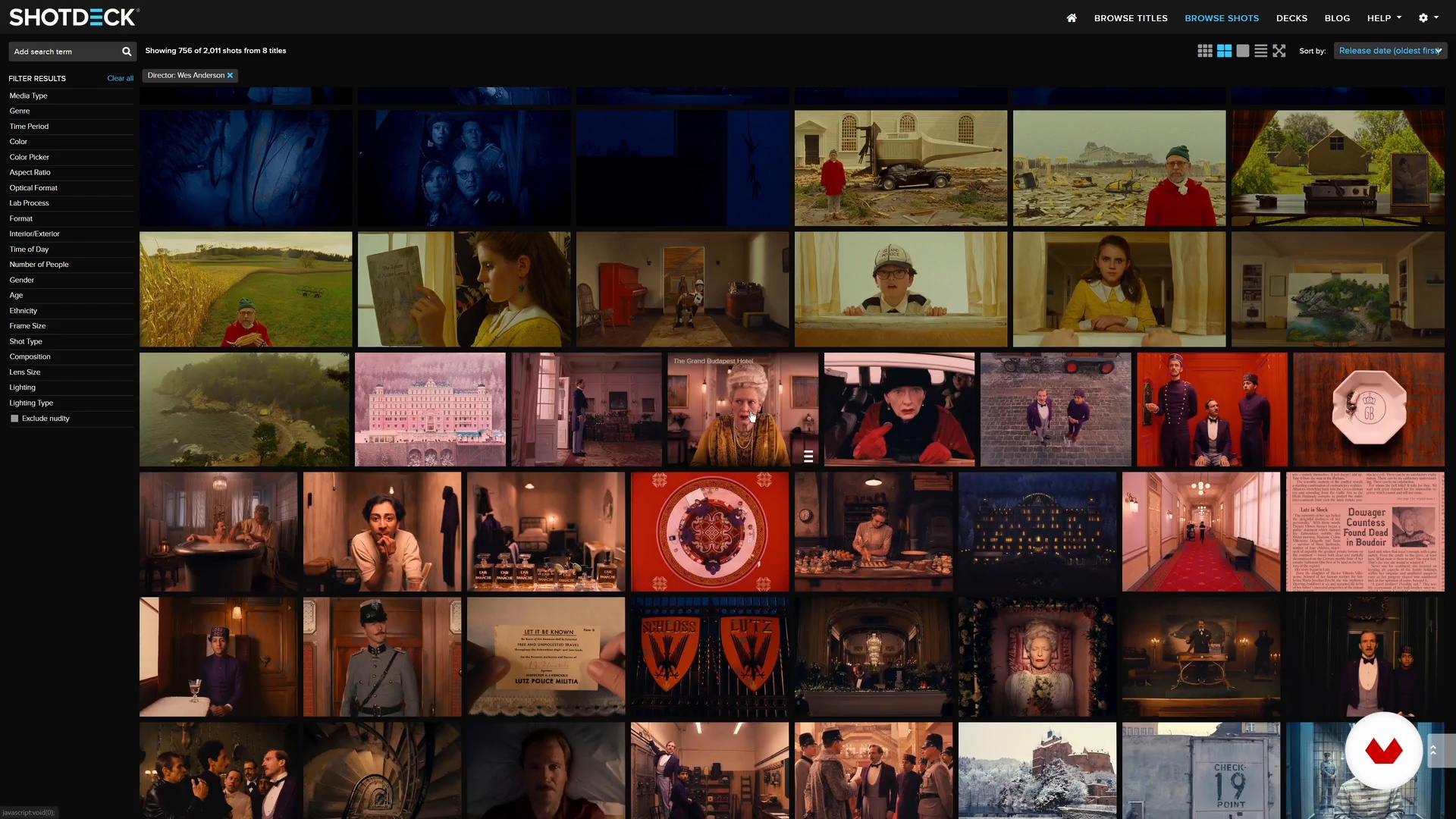Open the Dowager Countess newspaper shot
Image resolution: width=1456 pixels, height=819 pixels.
tap(1365, 532)
